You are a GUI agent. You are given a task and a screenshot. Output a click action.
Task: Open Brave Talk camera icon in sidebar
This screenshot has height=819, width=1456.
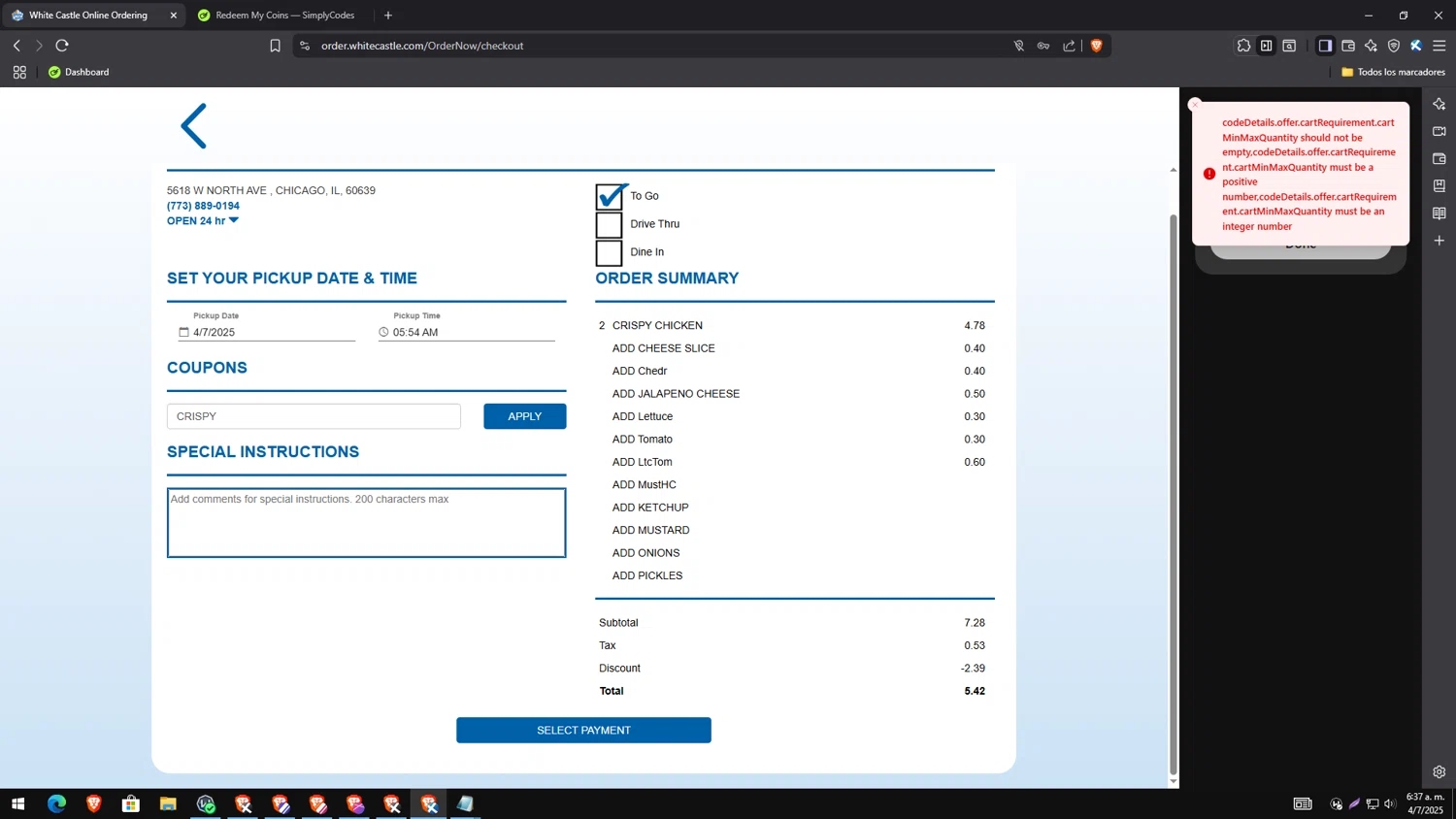(x=1439, y=131)
